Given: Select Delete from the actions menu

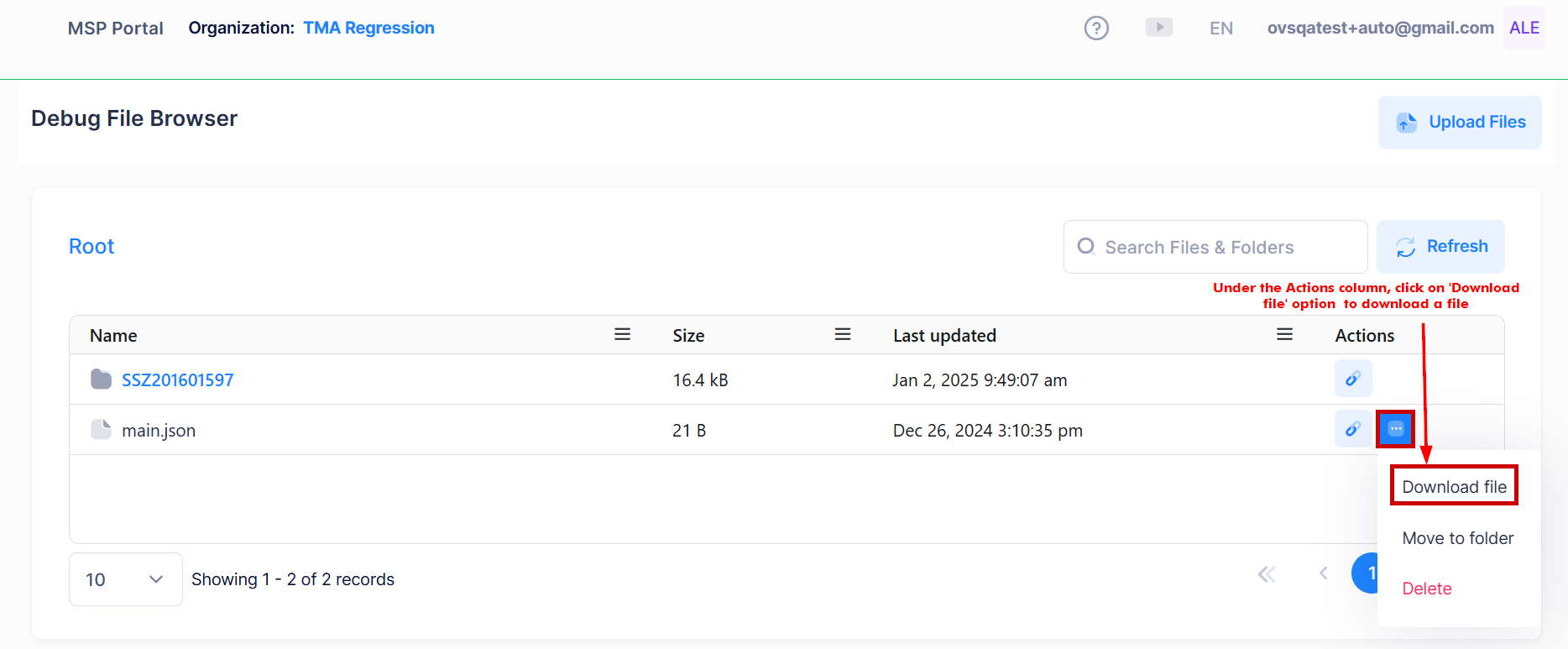Looking at the screenshot, I should tap(1426, 589).
